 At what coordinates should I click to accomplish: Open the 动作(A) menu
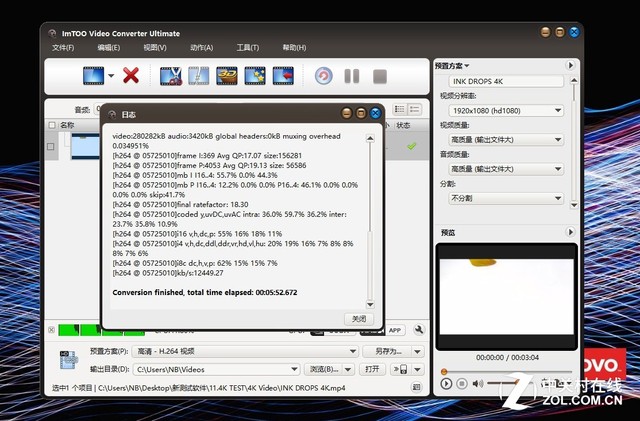(202, 47)
